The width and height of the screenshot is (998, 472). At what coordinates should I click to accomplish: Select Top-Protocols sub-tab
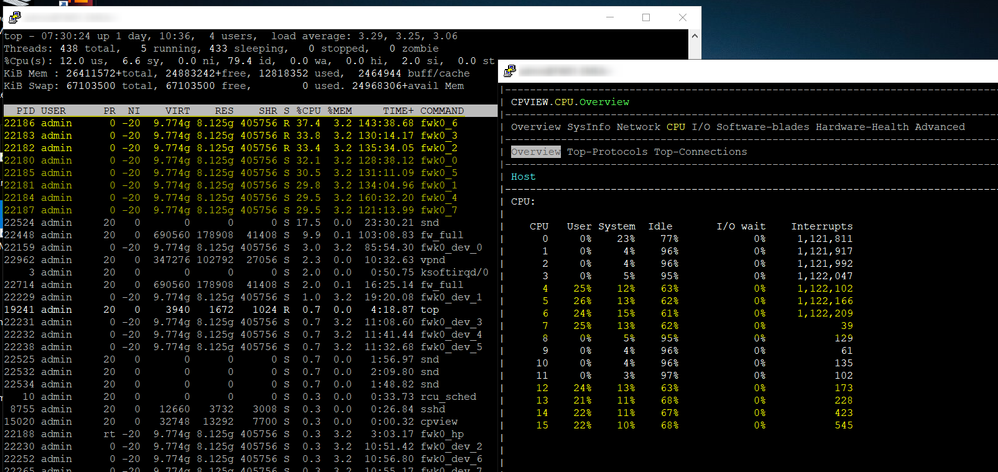pos(608,152)
